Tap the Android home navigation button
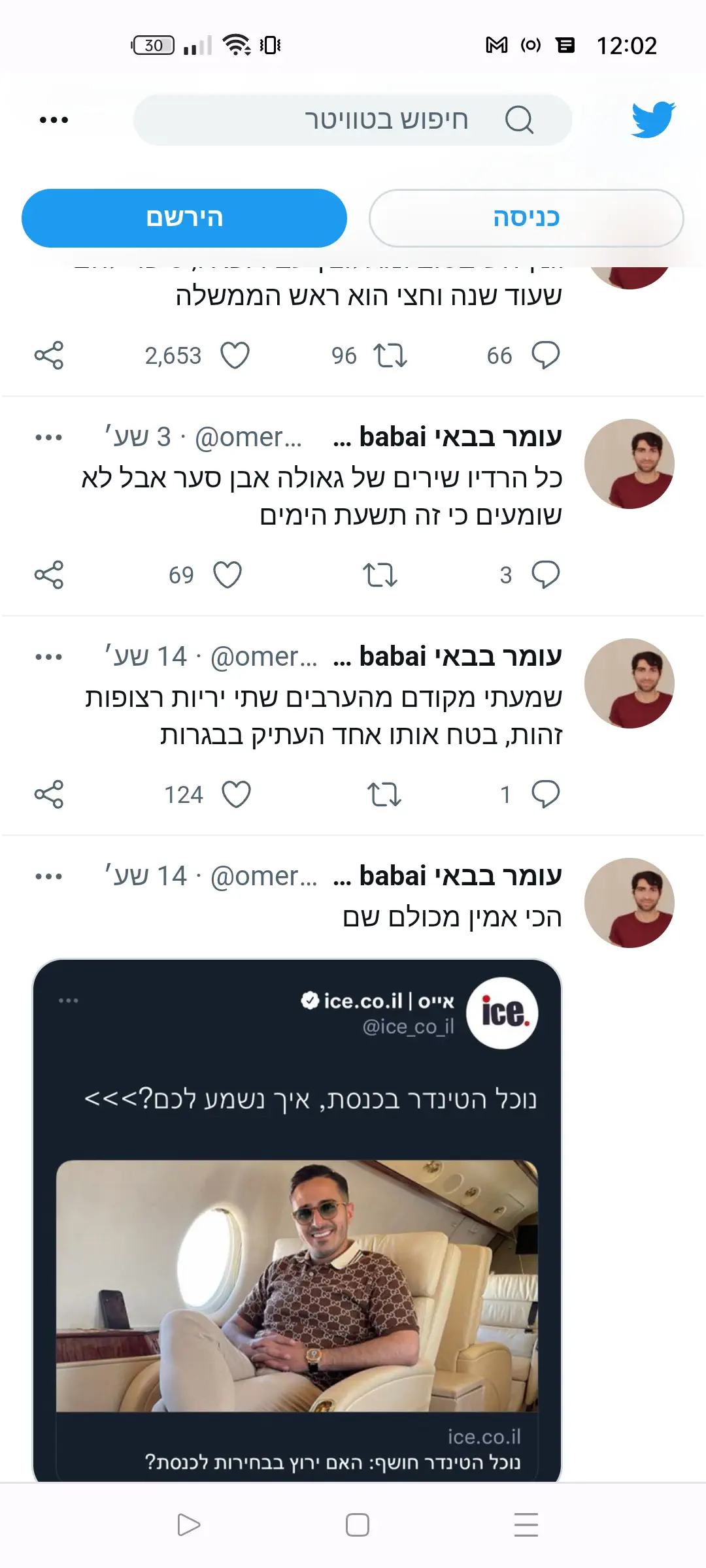706x1568 pixels. point(357,1525)
